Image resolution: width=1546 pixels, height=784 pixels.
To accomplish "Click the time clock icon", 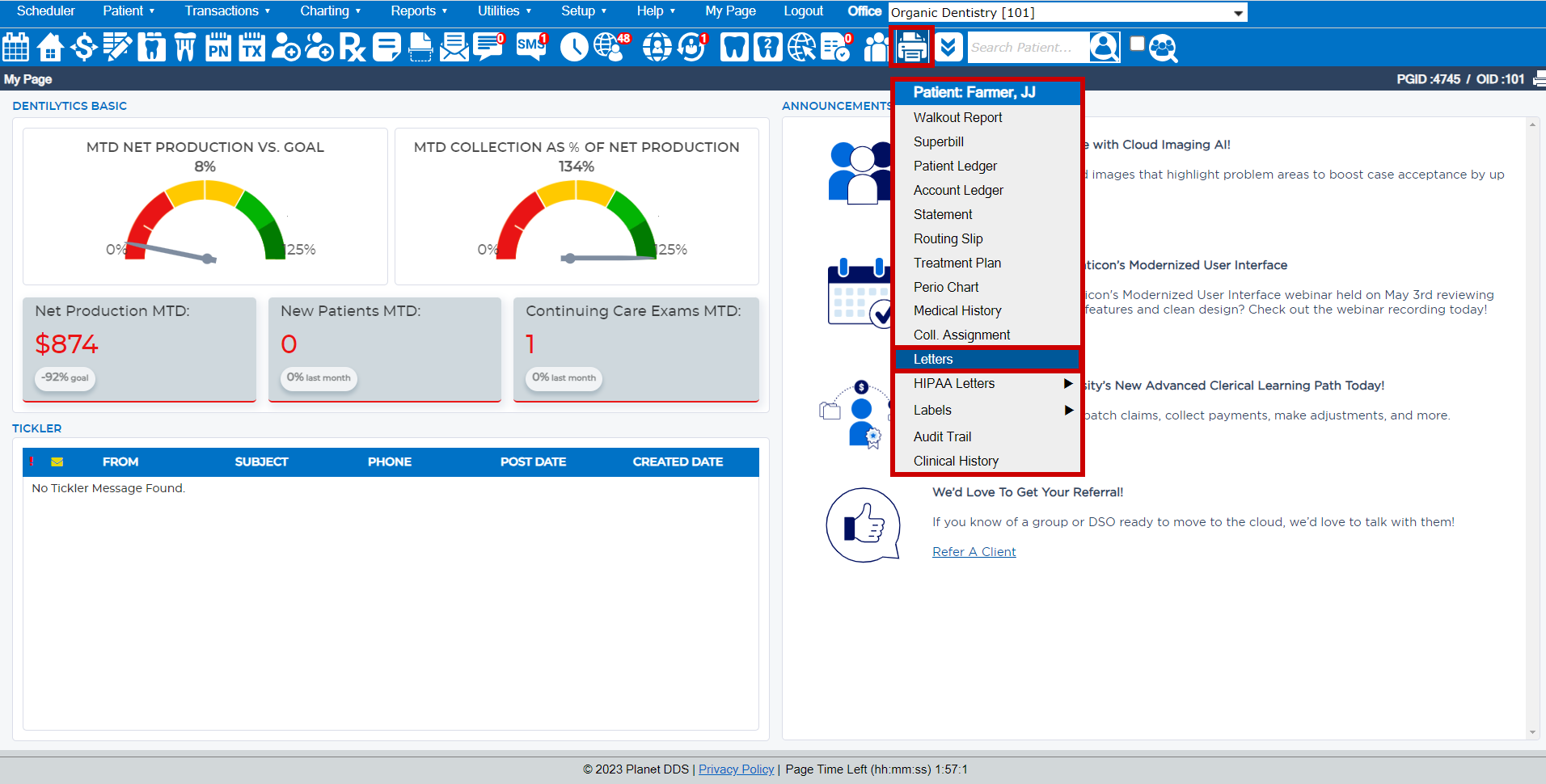I will coord(574,47).
